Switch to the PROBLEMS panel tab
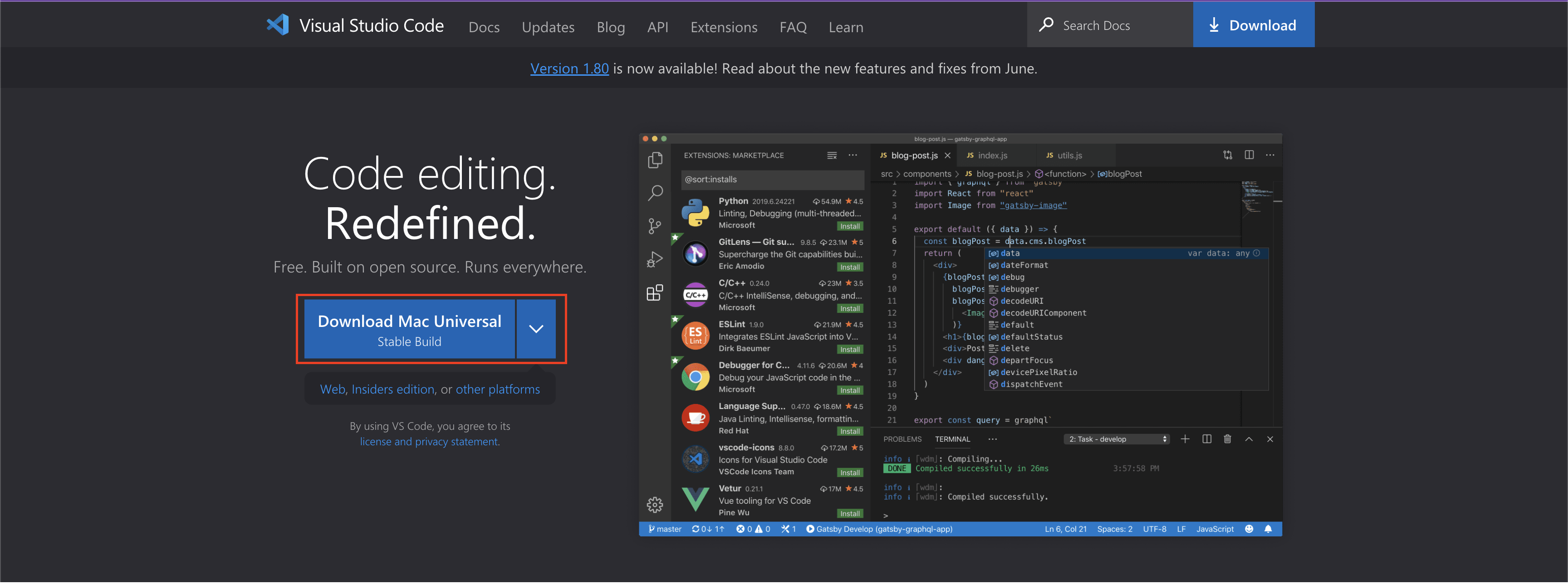The height and width of the screenshot is (584, 1568). pyautogui.click(x=902, y=439)
